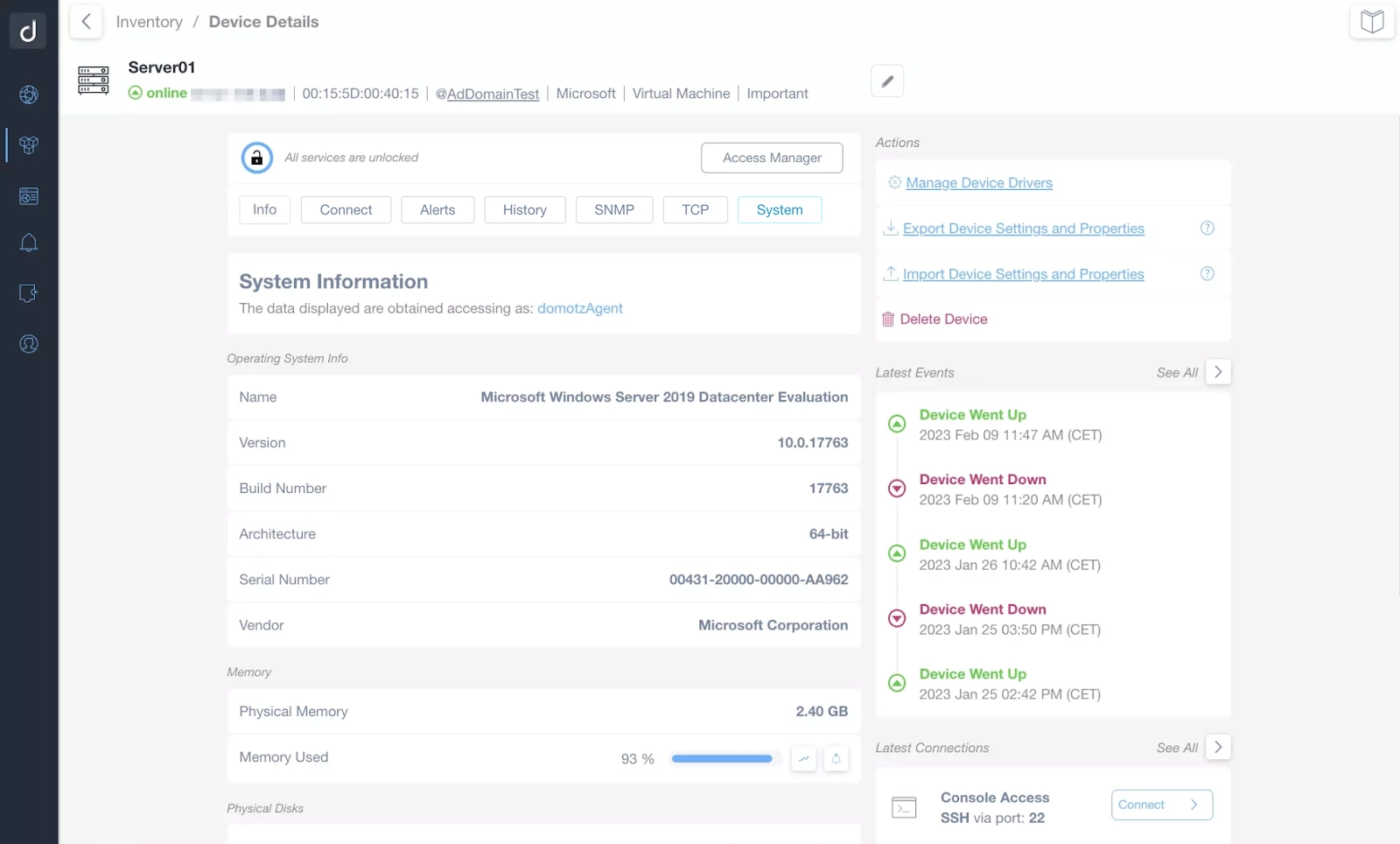
Task: Click the Server01 device name
Action: pyautogui.click(x=162, y=67)
